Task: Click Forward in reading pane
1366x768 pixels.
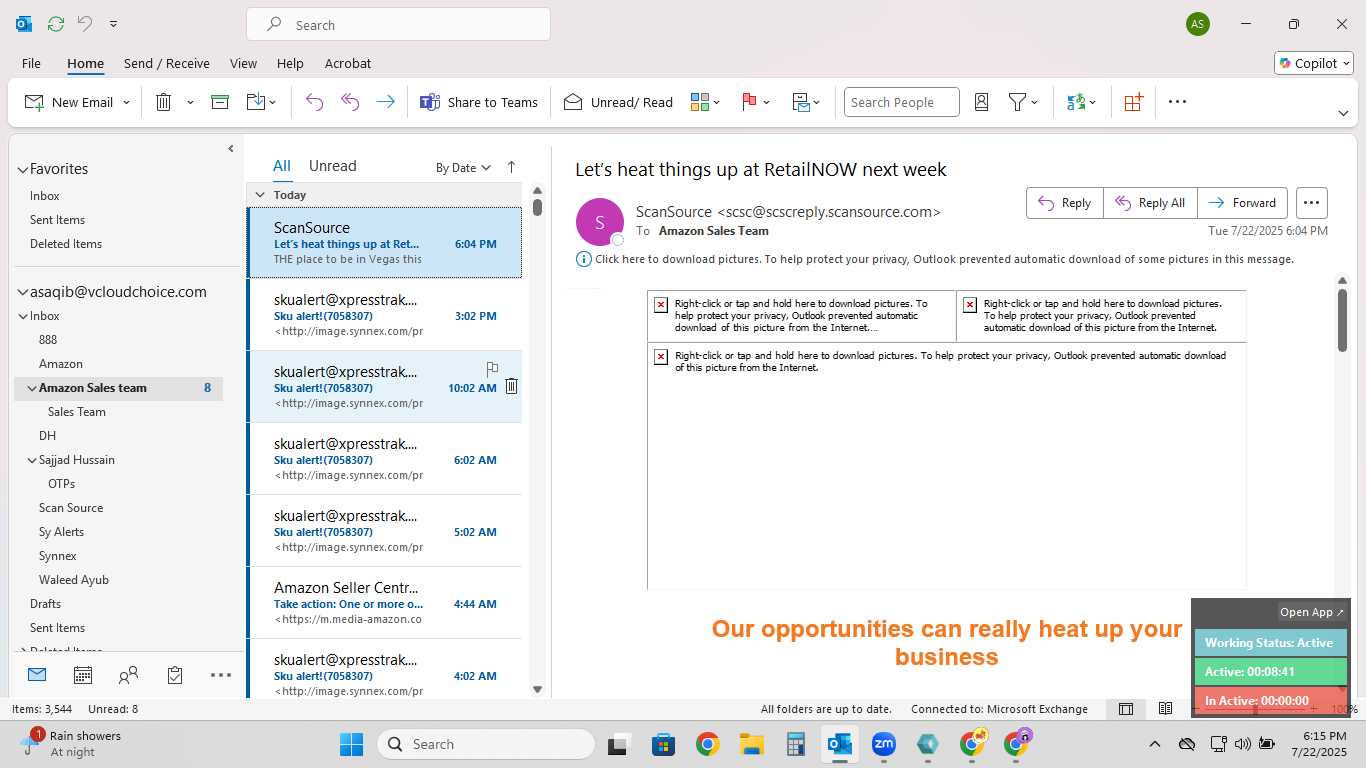Action: 1242,203
